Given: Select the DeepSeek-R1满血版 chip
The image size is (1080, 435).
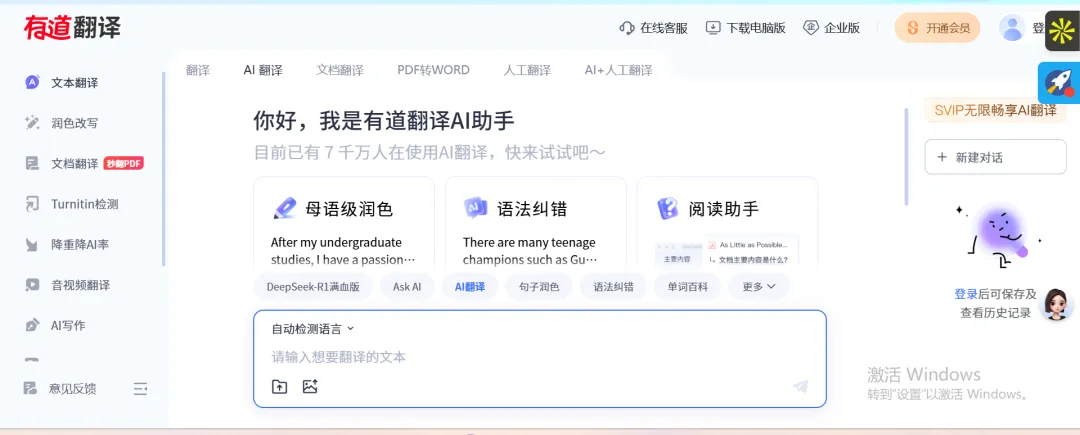Looking at the screenshot, I should point(313,286).
